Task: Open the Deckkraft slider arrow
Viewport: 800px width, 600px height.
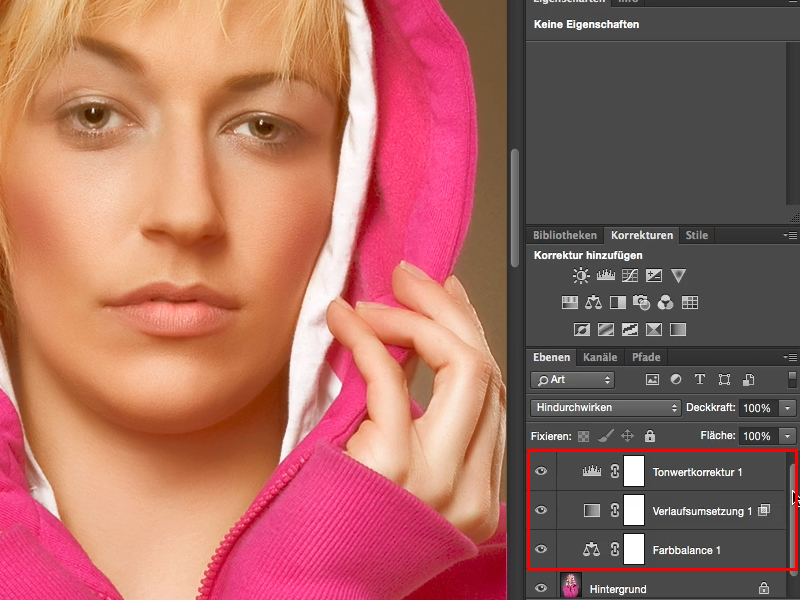Action: [x=787, y=408]
